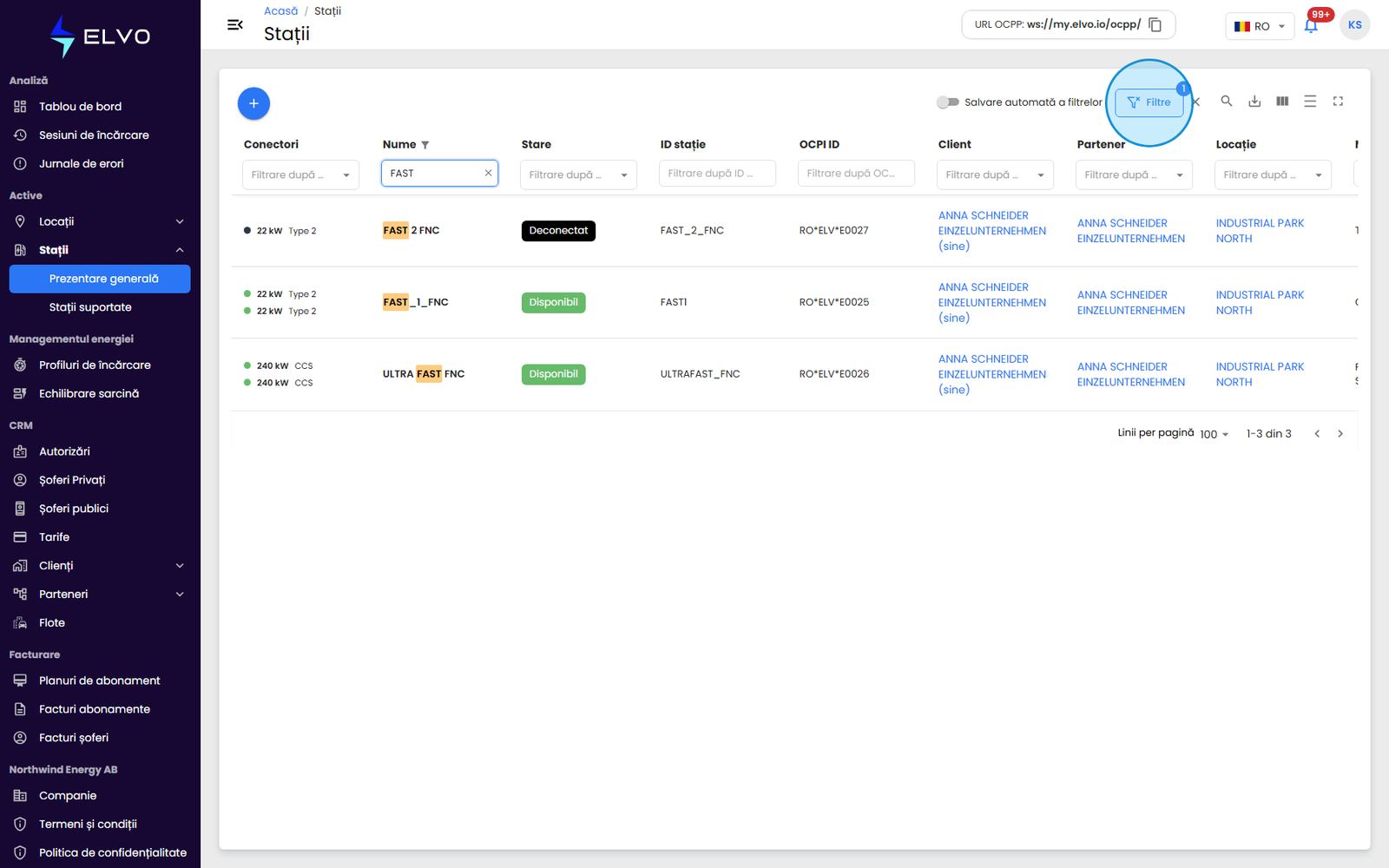
Task: Change row density icon
Action: [1310, 102]
